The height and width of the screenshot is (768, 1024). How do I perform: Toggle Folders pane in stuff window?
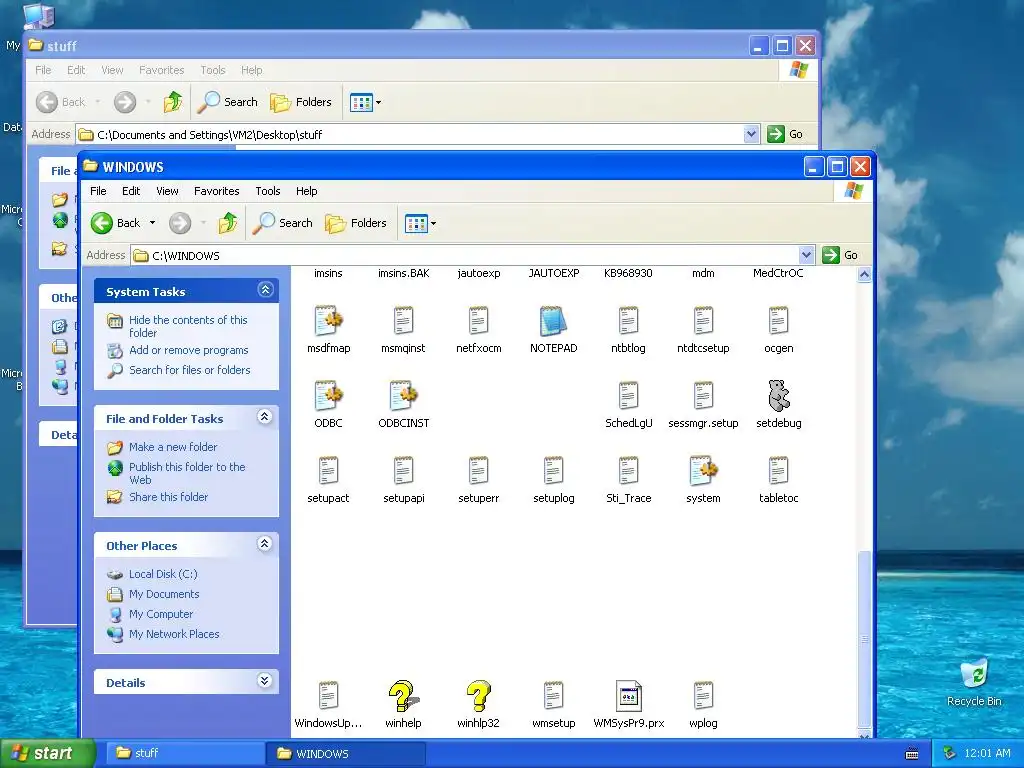pyautogui.click(x=301, y=102)
